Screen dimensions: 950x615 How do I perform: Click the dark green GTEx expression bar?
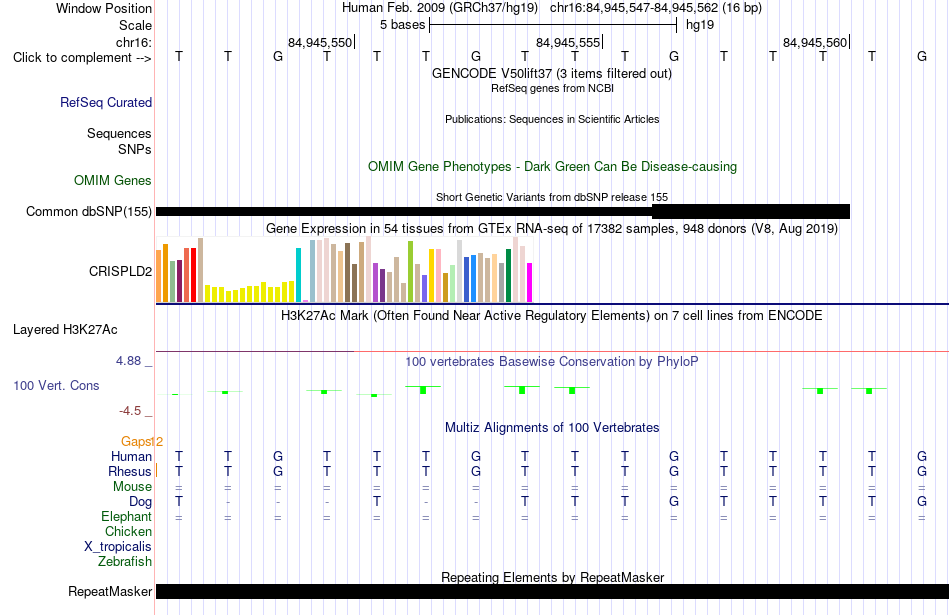[509, 275]
